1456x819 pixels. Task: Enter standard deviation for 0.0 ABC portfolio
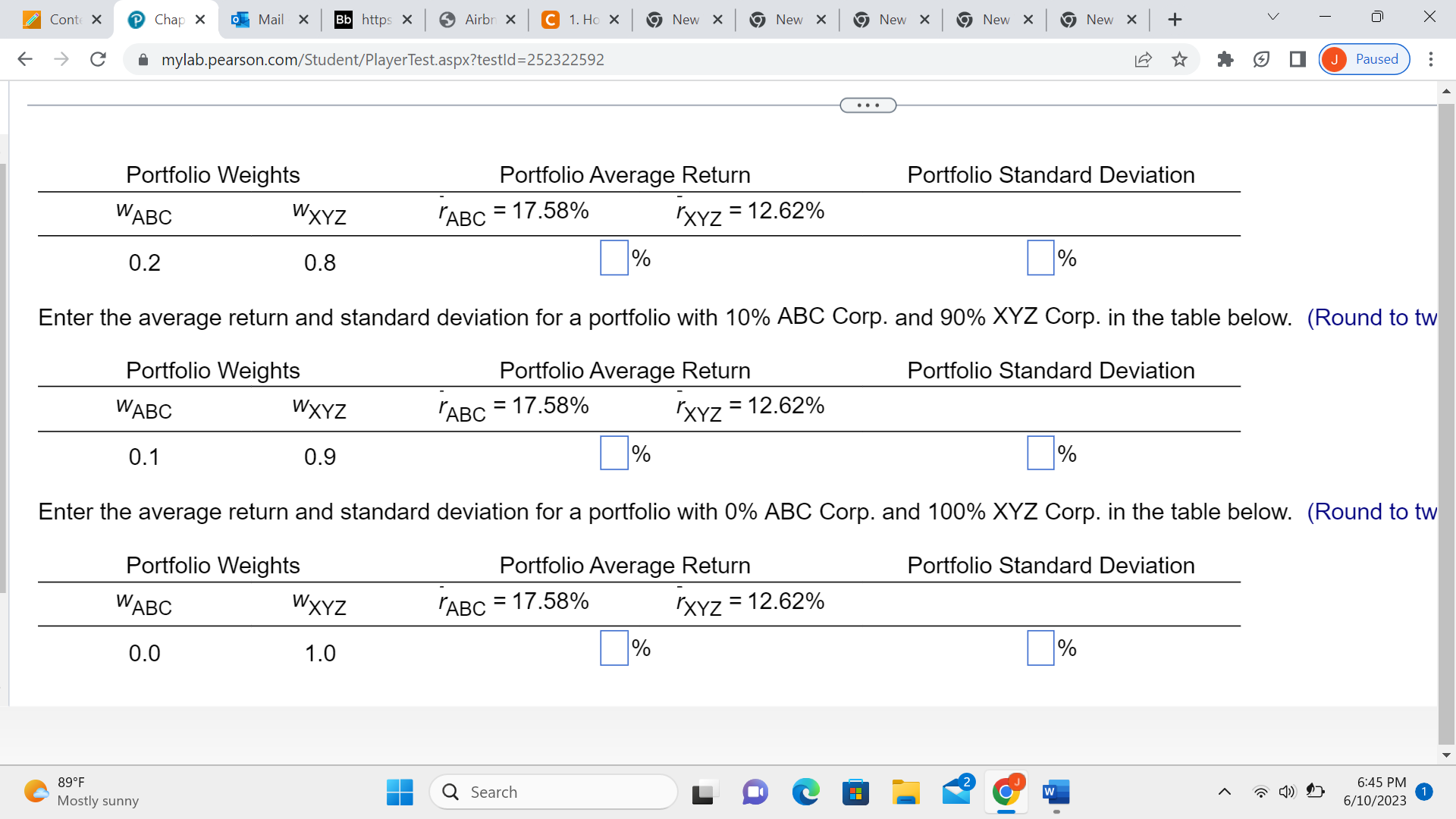pos(1040,648)
